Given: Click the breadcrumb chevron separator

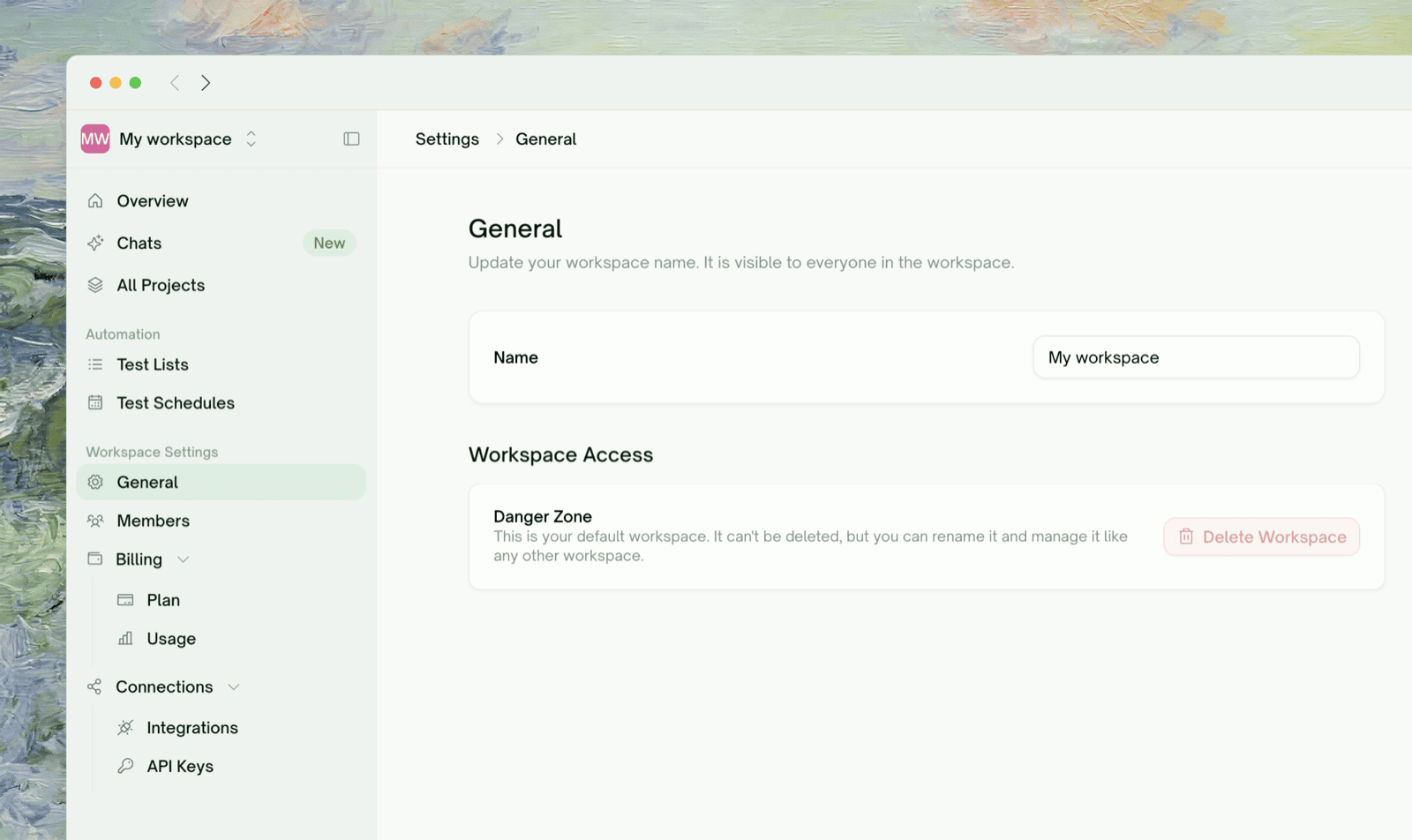Looking at the screenshot, I should pyautogui.click(x=499, y=139).
